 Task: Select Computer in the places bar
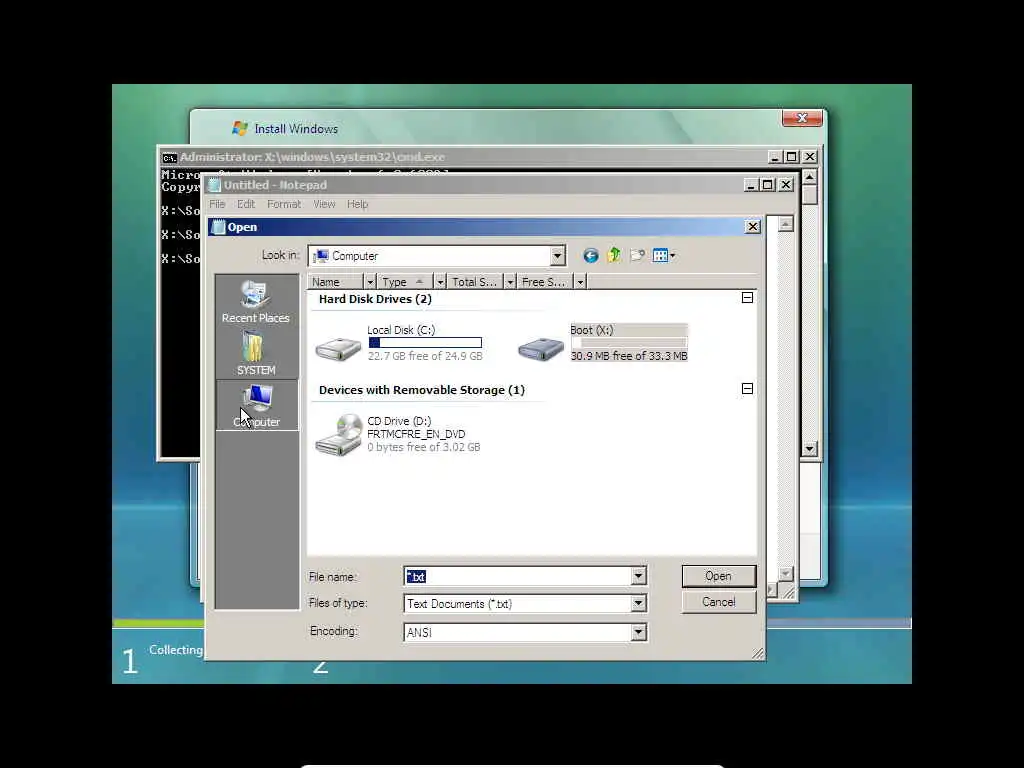(x=257, y=406)
